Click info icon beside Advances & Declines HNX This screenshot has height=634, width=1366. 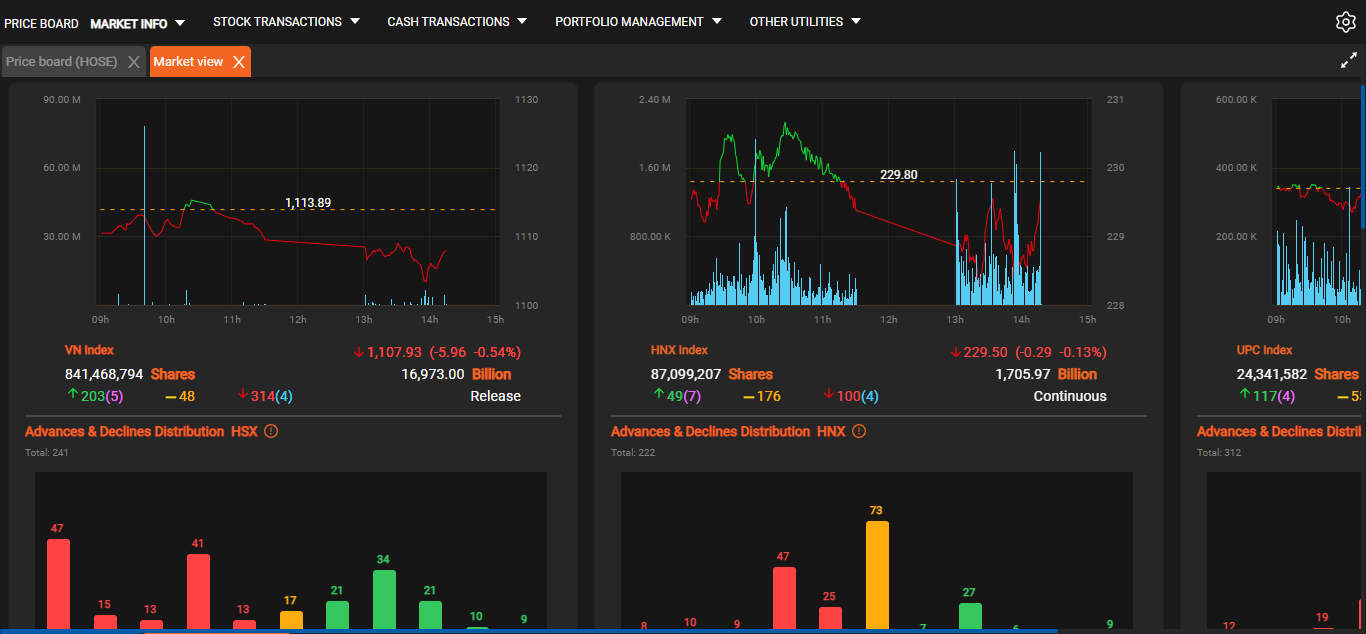[858, 432]
